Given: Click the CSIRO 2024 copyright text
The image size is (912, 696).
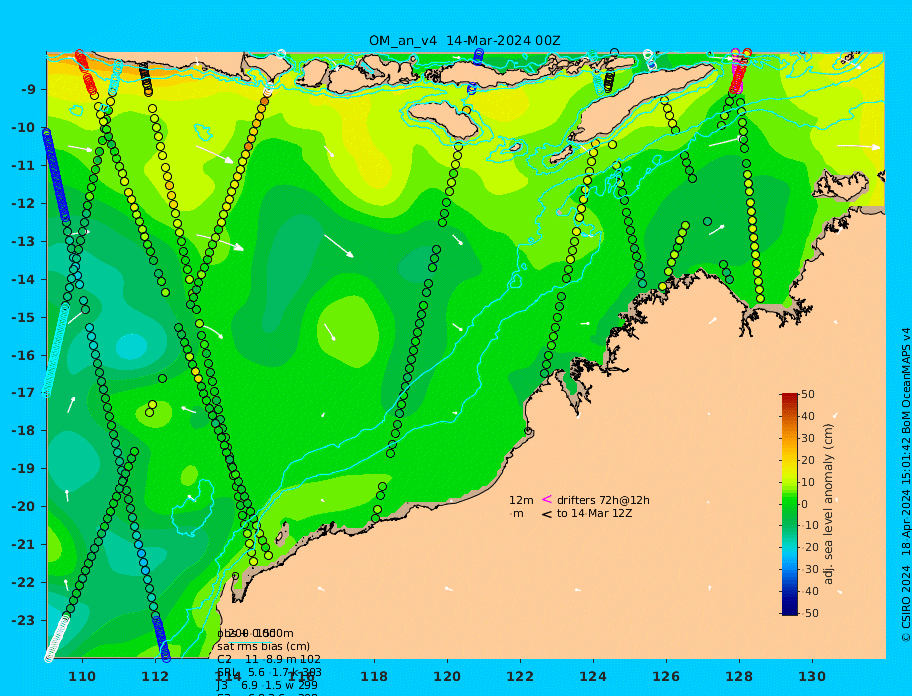Looking at the screenshot, I should [906, 486].
